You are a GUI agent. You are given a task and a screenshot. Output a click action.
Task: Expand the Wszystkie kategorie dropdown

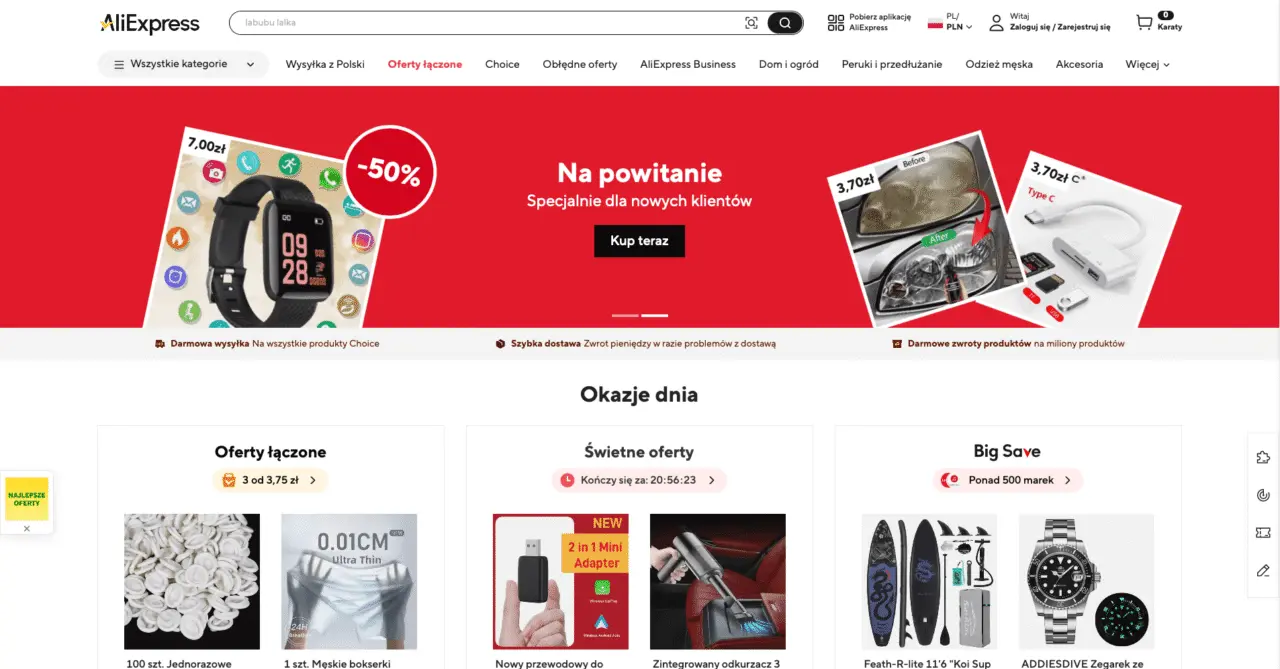tap(183, 64)
